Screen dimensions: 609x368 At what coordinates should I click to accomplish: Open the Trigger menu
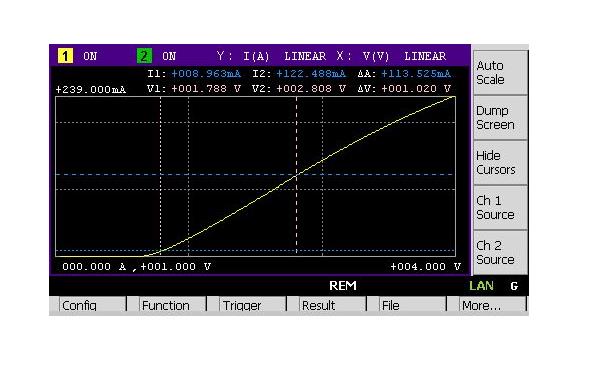(x=248, y=304)
